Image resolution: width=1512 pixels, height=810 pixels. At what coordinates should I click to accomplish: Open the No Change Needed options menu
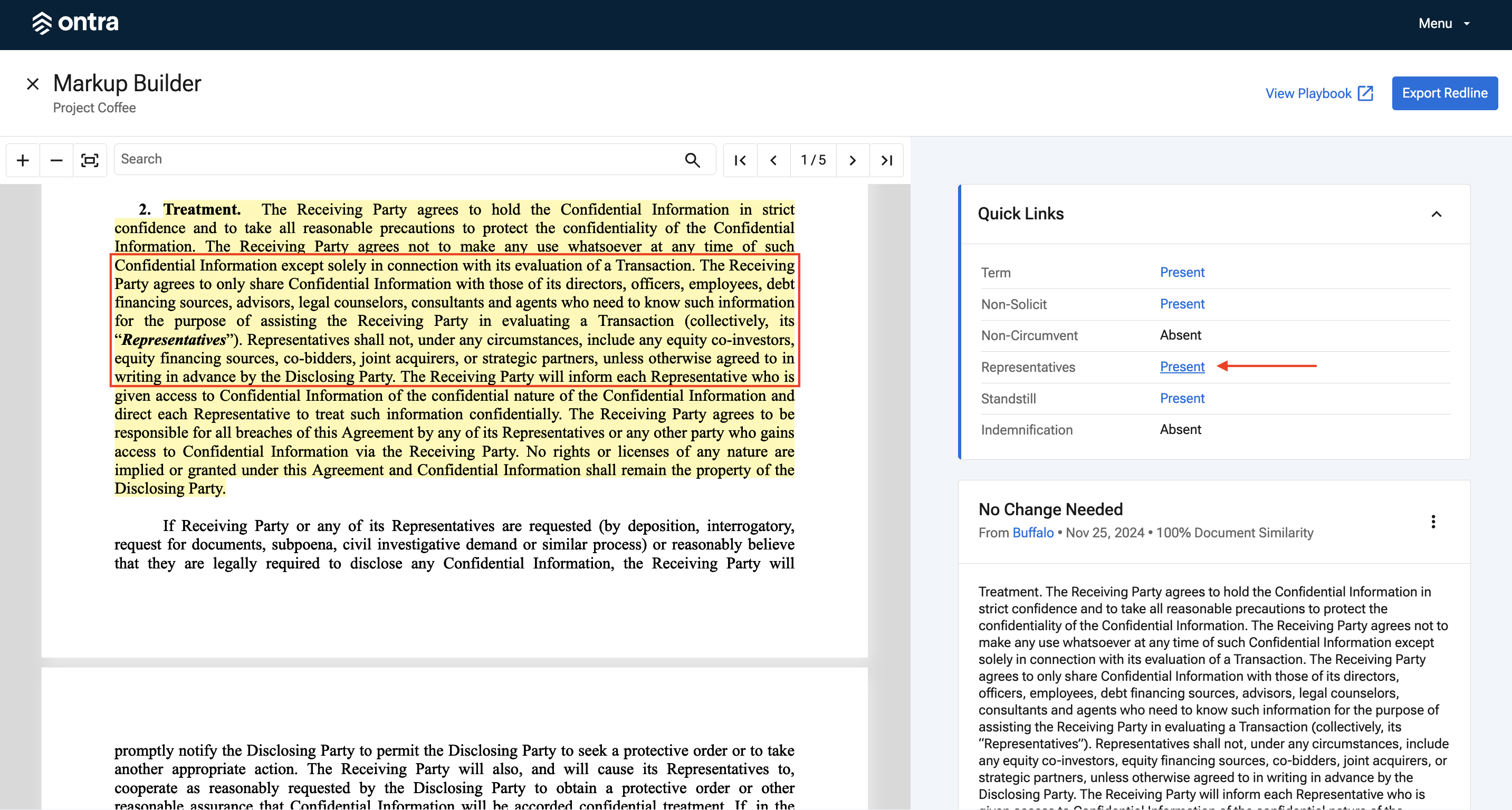click(1433, 522)
